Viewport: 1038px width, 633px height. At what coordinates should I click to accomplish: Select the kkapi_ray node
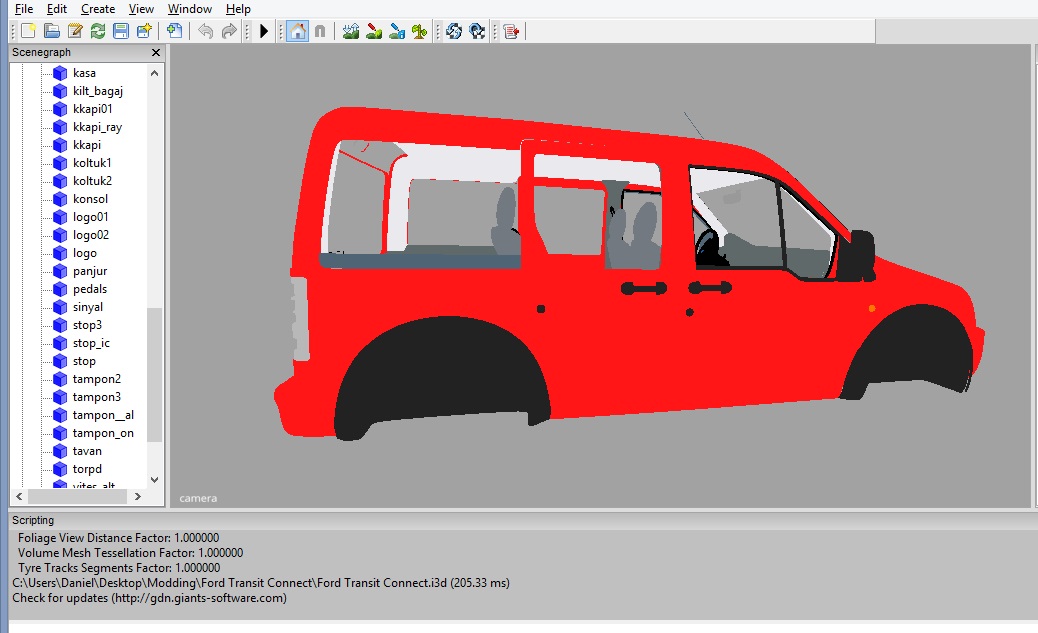tap(97, 127)
